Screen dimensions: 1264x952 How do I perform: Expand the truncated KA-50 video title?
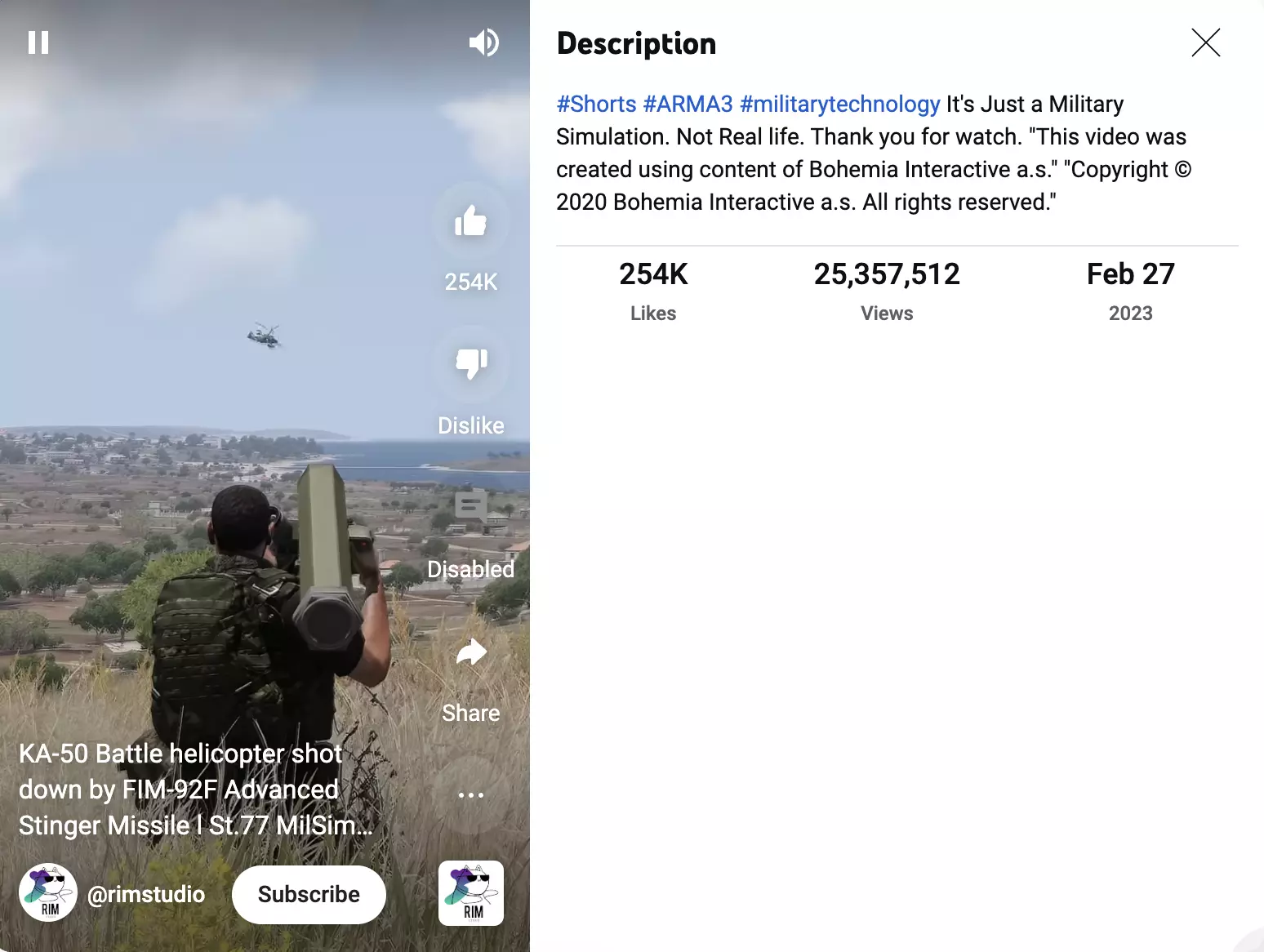(196, 790)
